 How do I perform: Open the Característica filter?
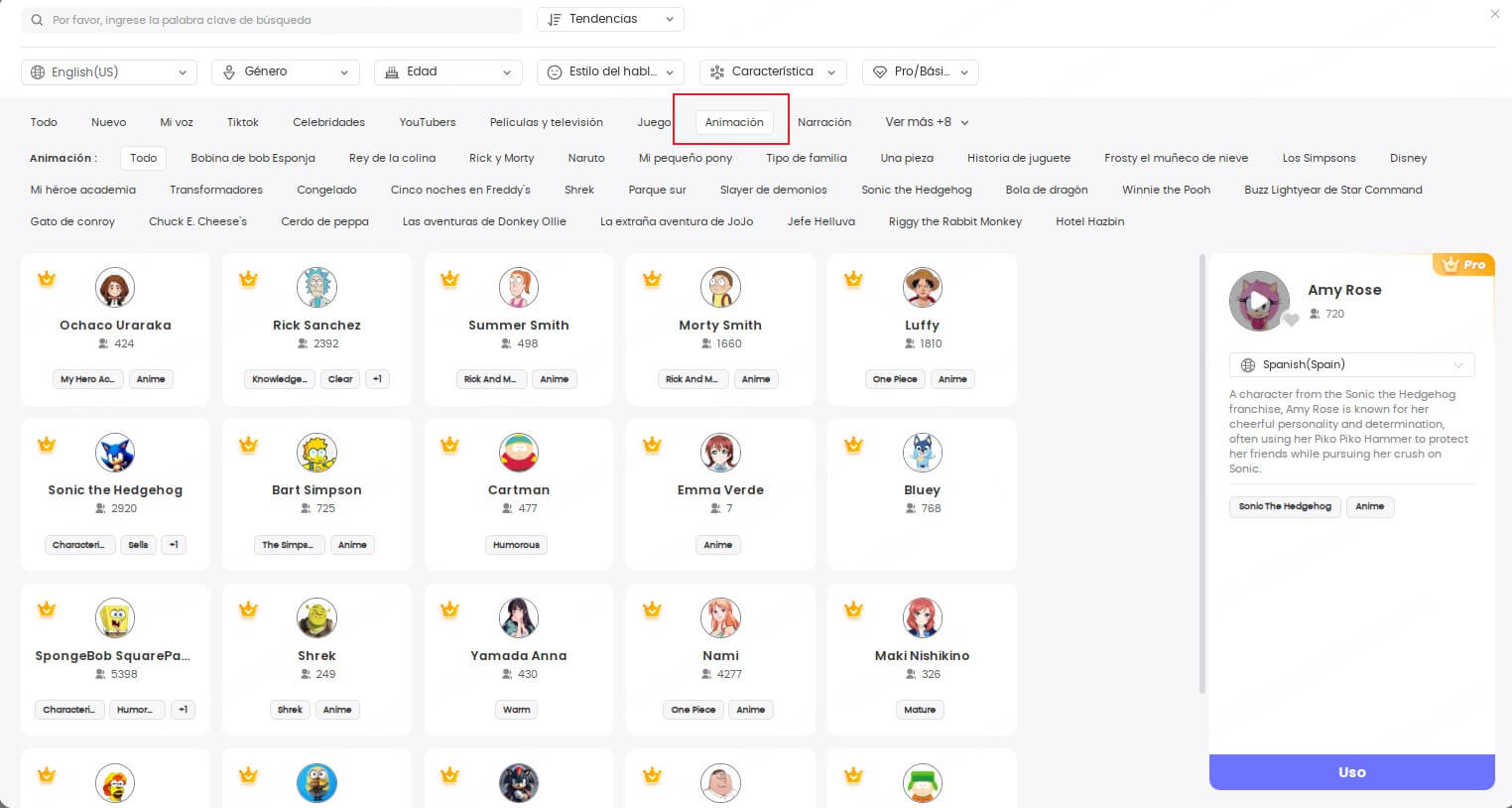point(774,71)
